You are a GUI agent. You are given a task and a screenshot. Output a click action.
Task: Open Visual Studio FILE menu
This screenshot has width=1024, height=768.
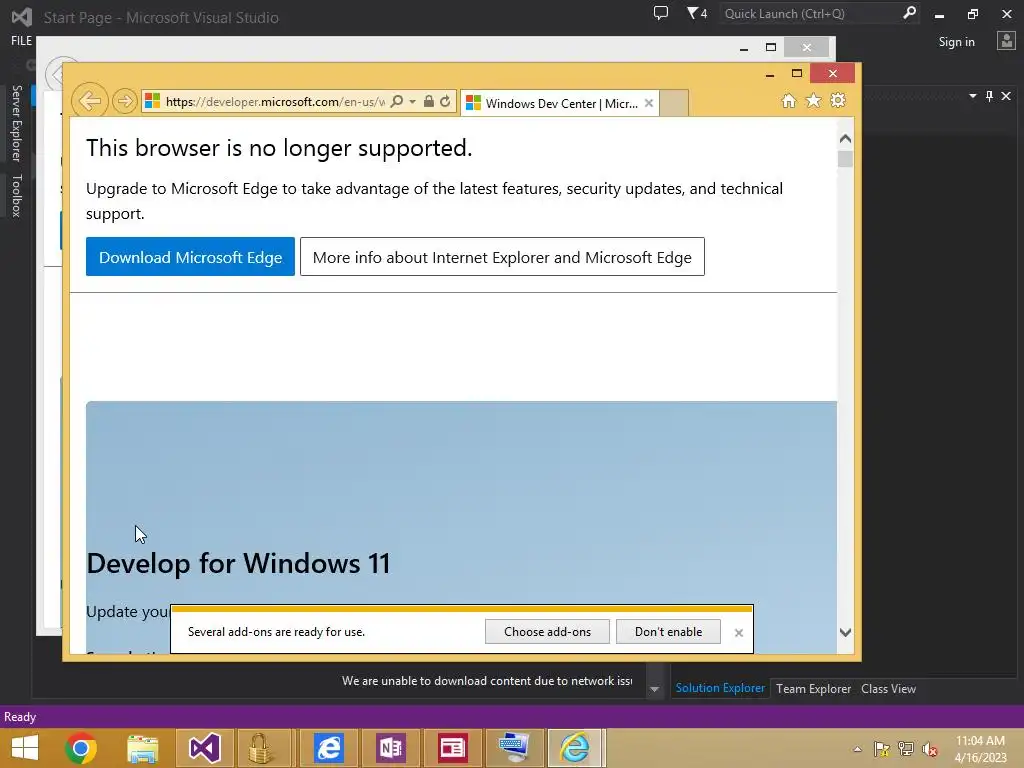21,40
